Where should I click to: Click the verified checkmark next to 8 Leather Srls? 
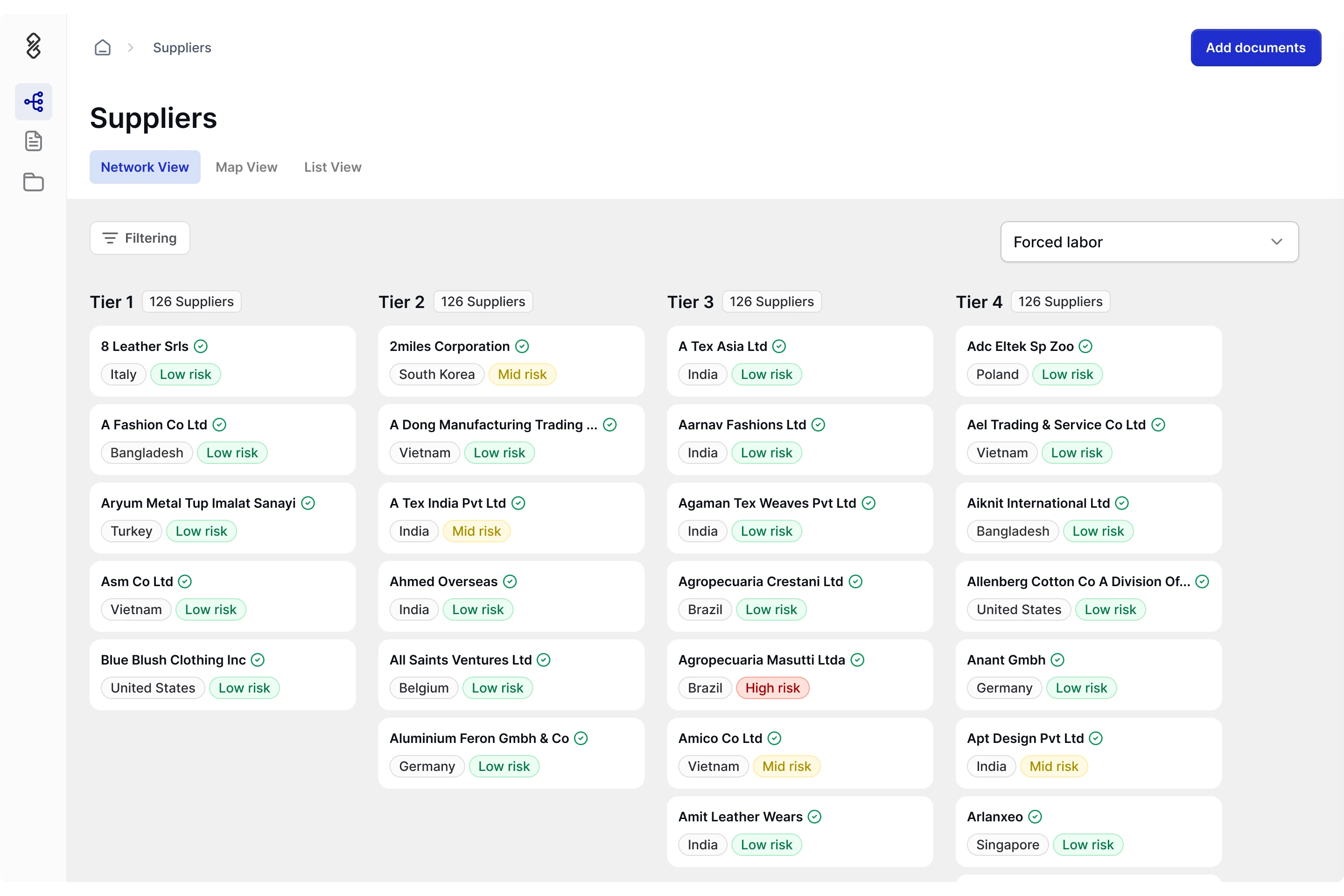pyautogui.click(x=201, y=346)
